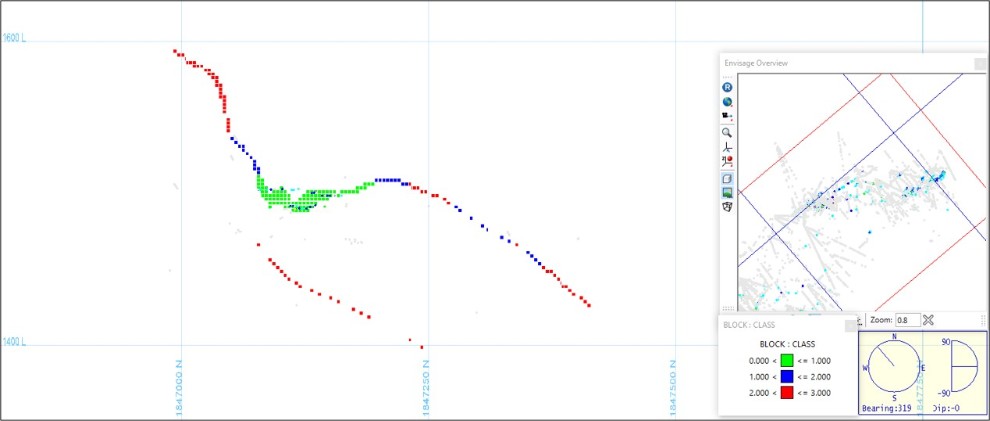The width and height of the screenshot is (990, 421).
Task: Click the axes orientation icon
Action: pyautogui.click(x=727, y=147)
